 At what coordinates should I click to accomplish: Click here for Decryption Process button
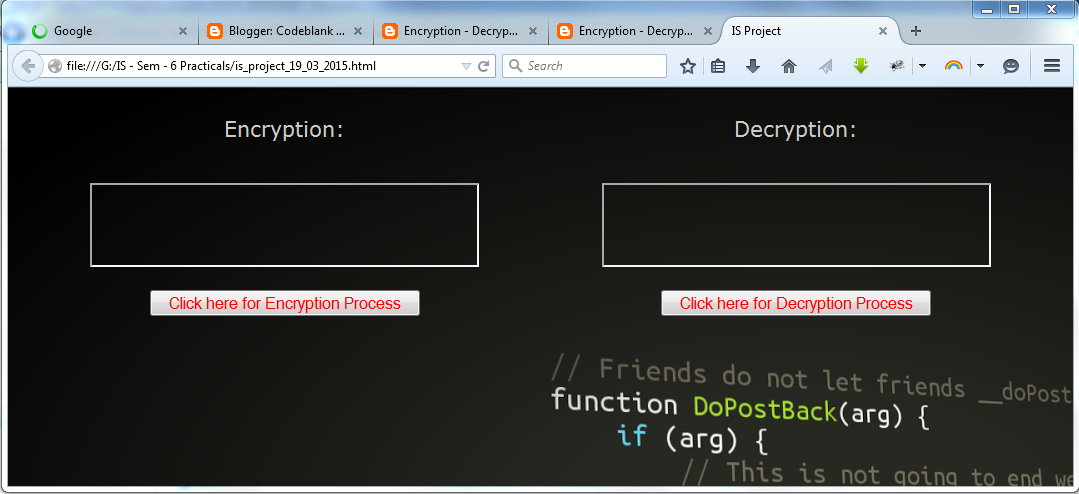tap(796, 303)
